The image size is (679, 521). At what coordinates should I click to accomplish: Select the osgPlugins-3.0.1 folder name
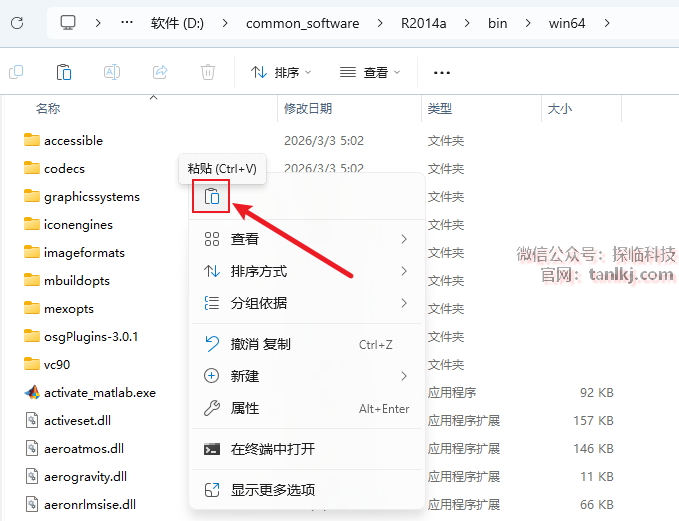(91, 337)
